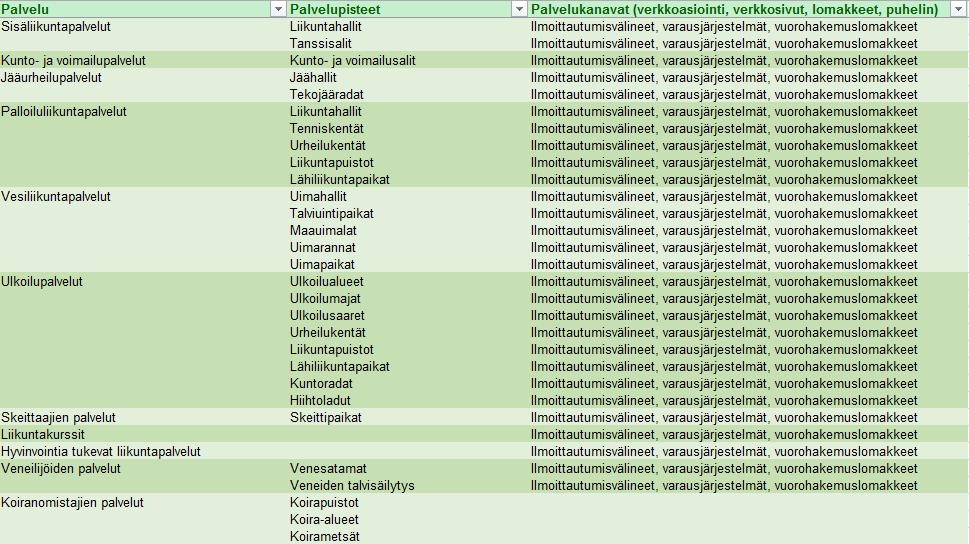Click Palvelukanavat cell in the Tanssisalit row

pos(748,43)
